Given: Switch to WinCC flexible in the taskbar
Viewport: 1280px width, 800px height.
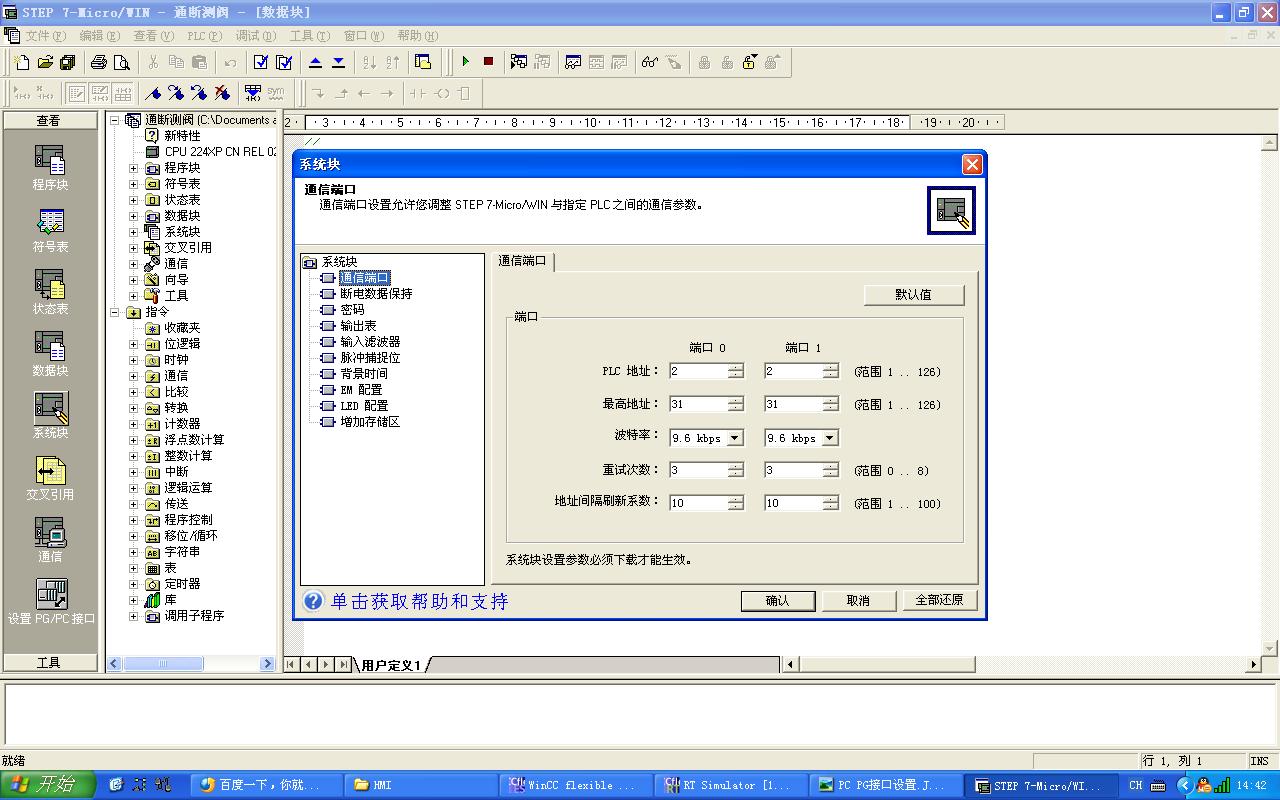Looking at the screenshot, I should 574,785.
